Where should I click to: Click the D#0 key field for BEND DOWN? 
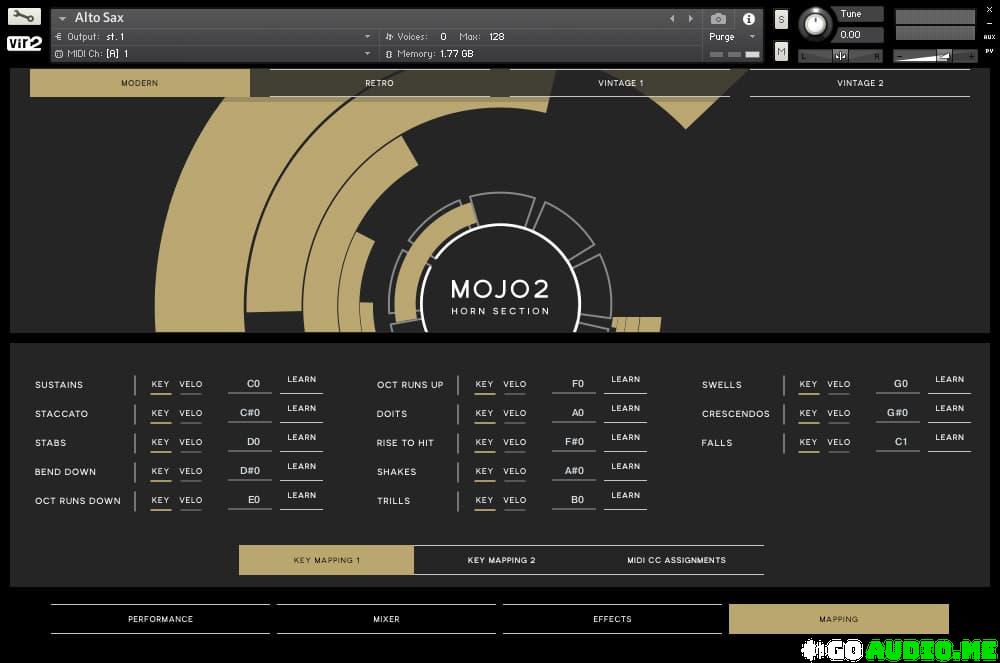250,471
